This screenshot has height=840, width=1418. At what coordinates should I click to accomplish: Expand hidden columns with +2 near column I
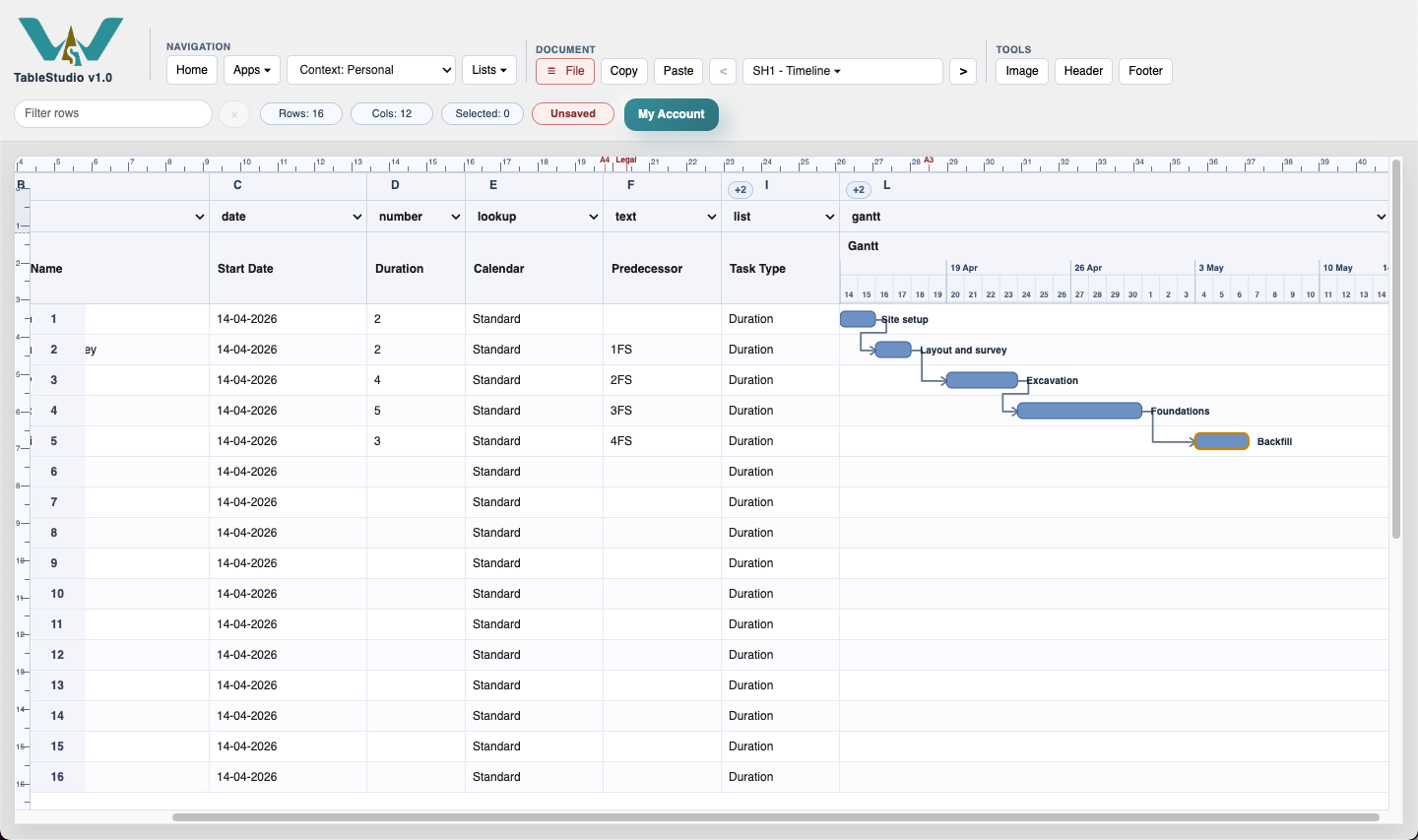tap(741, 189)
